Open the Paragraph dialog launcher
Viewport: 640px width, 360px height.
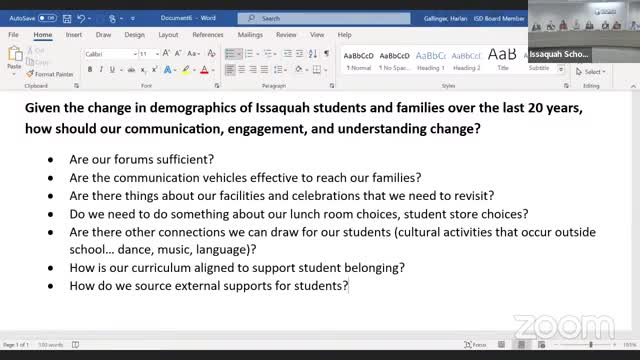(x=332, y=86)
